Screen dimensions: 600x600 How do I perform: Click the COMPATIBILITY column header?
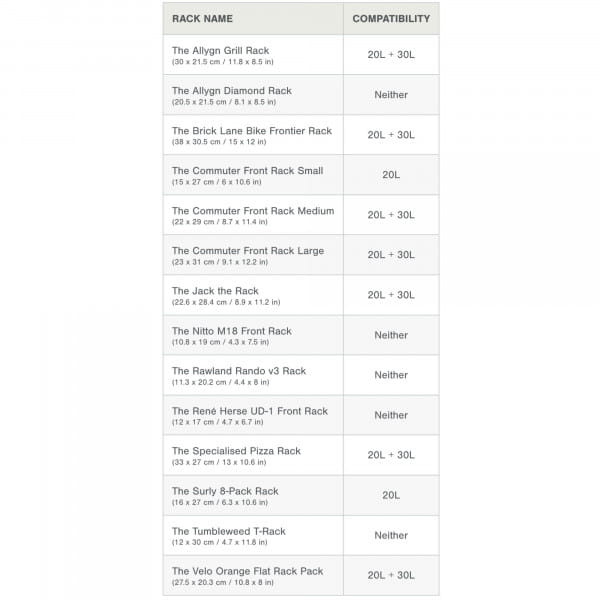pyautogui.click(x=391, y=19)
